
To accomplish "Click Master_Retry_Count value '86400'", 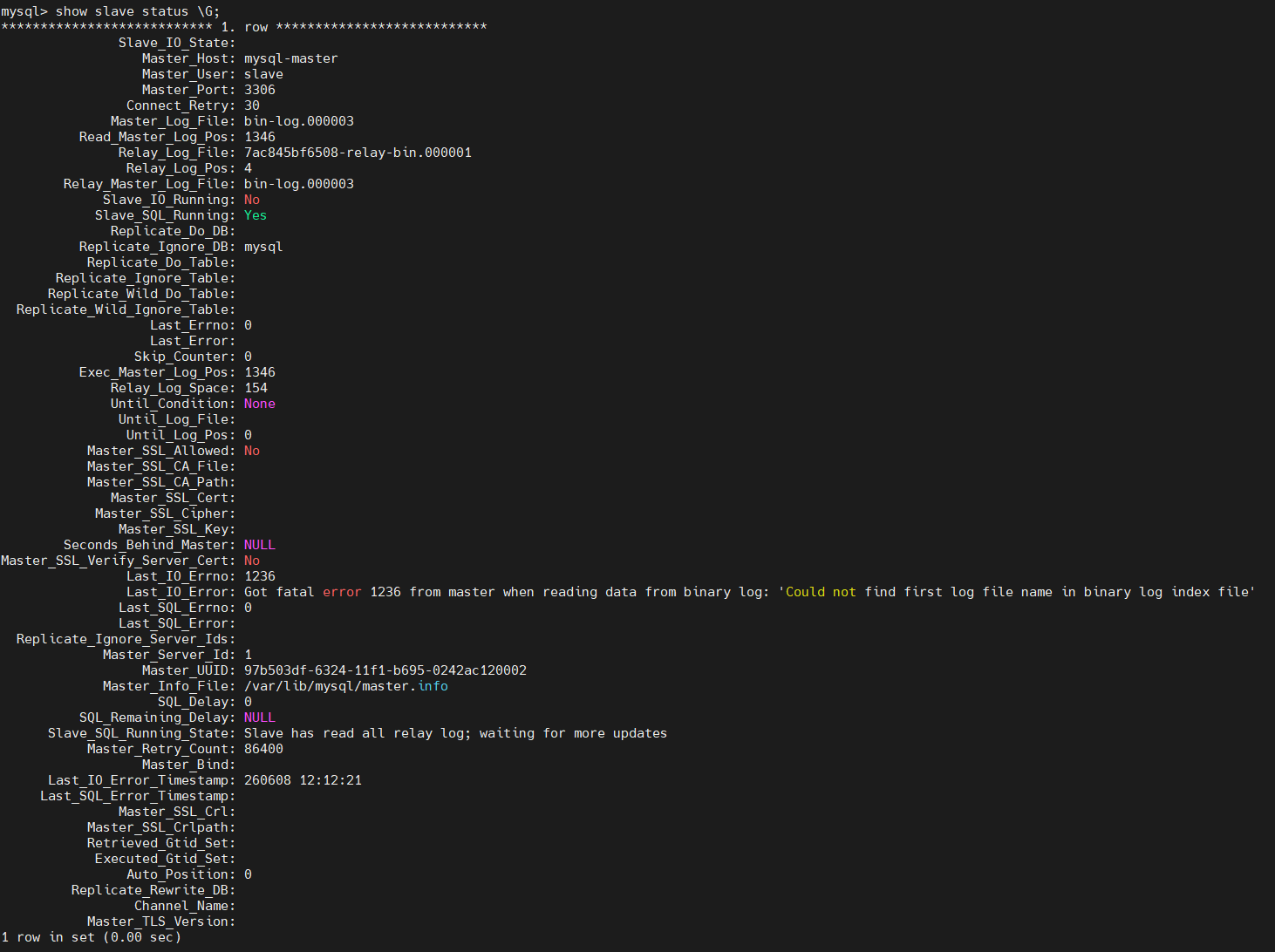I will click(263, 749).
